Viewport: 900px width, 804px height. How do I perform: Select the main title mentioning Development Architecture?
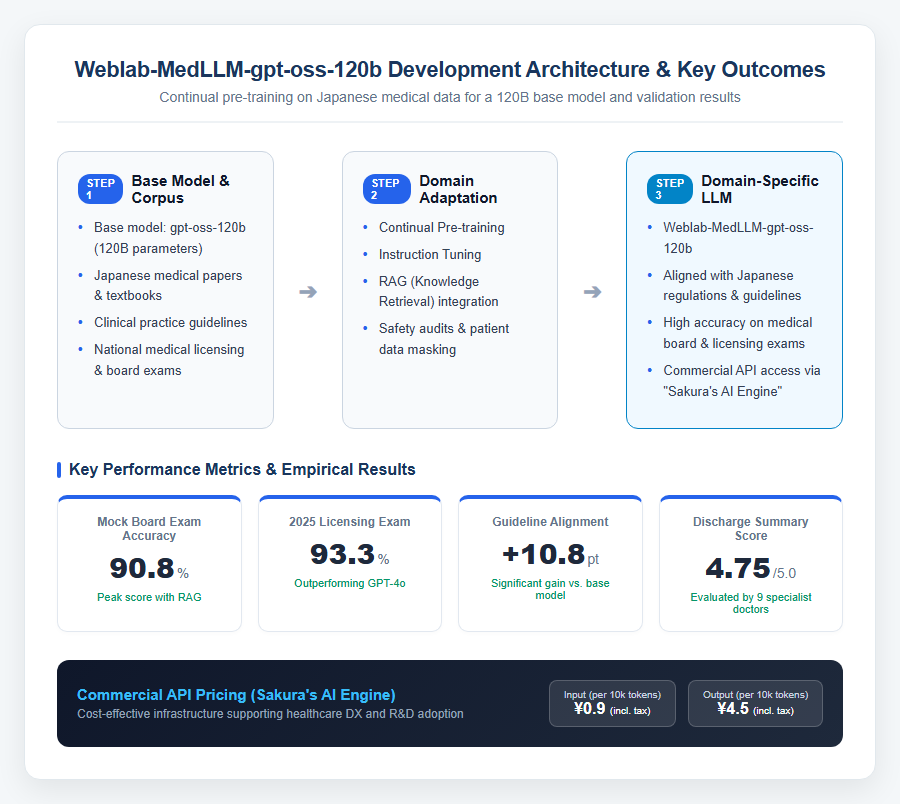pyautogui.click(x=449, y=69)
